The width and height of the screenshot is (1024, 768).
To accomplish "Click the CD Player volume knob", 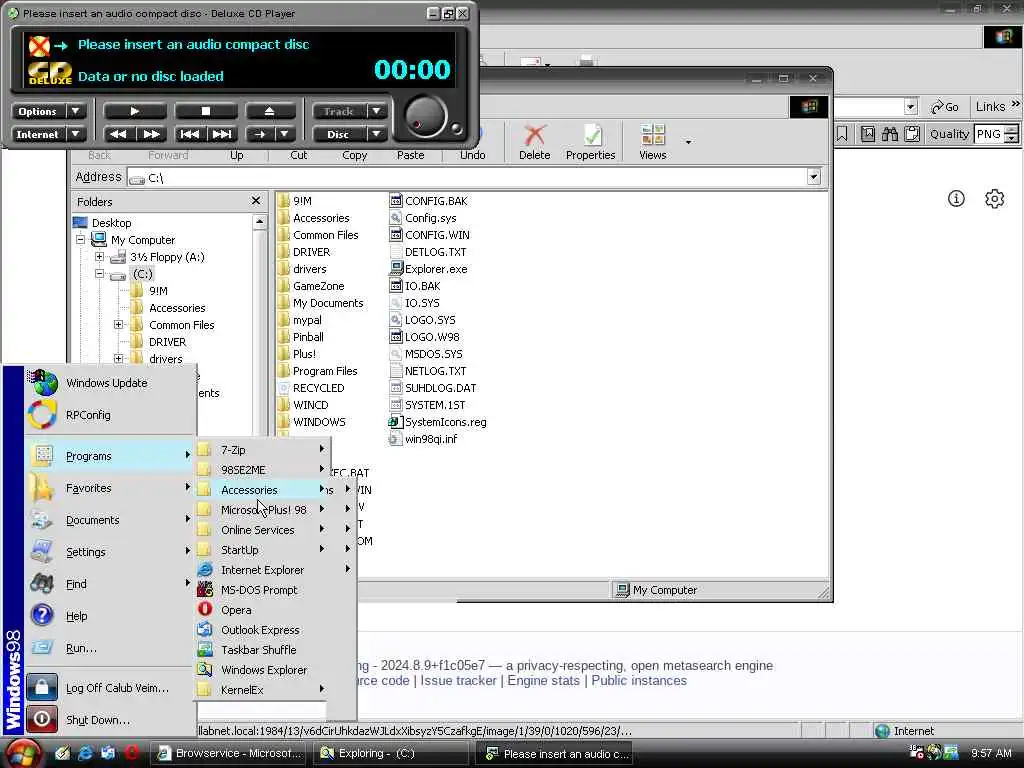I will [x=426, y=118].
